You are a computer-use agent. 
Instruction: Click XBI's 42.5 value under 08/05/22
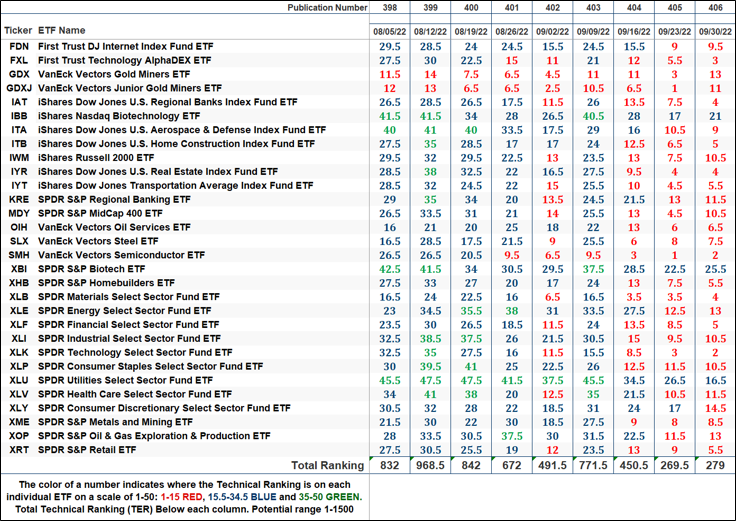[x=390, y=269]
